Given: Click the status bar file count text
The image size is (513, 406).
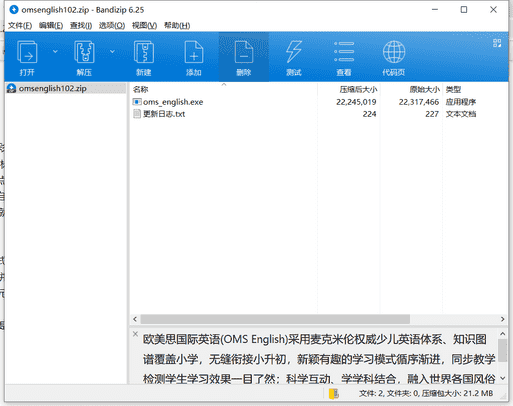Looking at the screenshot, I should (426, 394).
